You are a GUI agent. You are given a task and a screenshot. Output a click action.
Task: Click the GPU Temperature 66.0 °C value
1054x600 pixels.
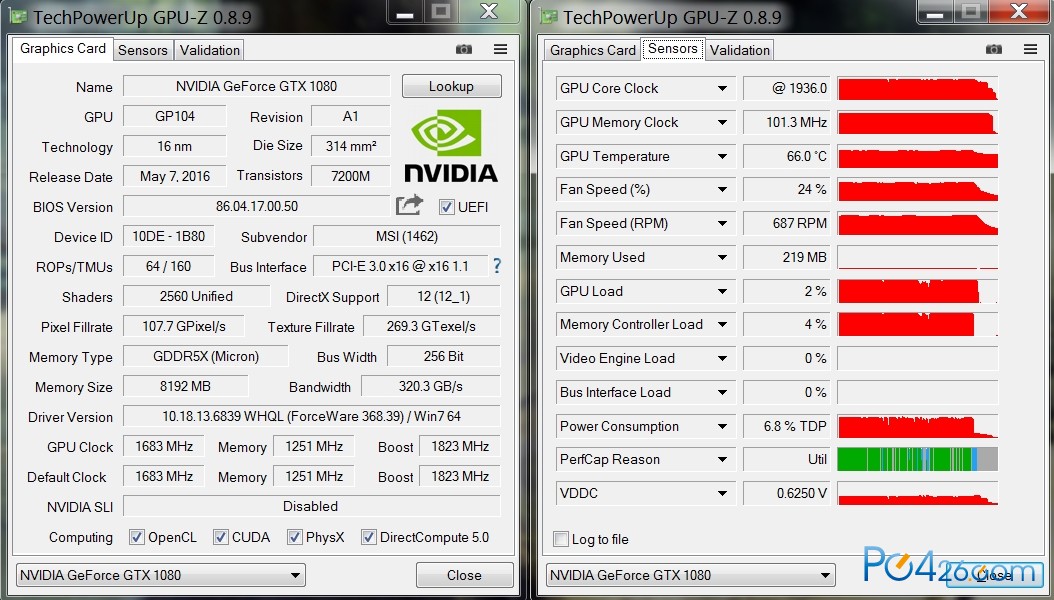tap(786, 156)
